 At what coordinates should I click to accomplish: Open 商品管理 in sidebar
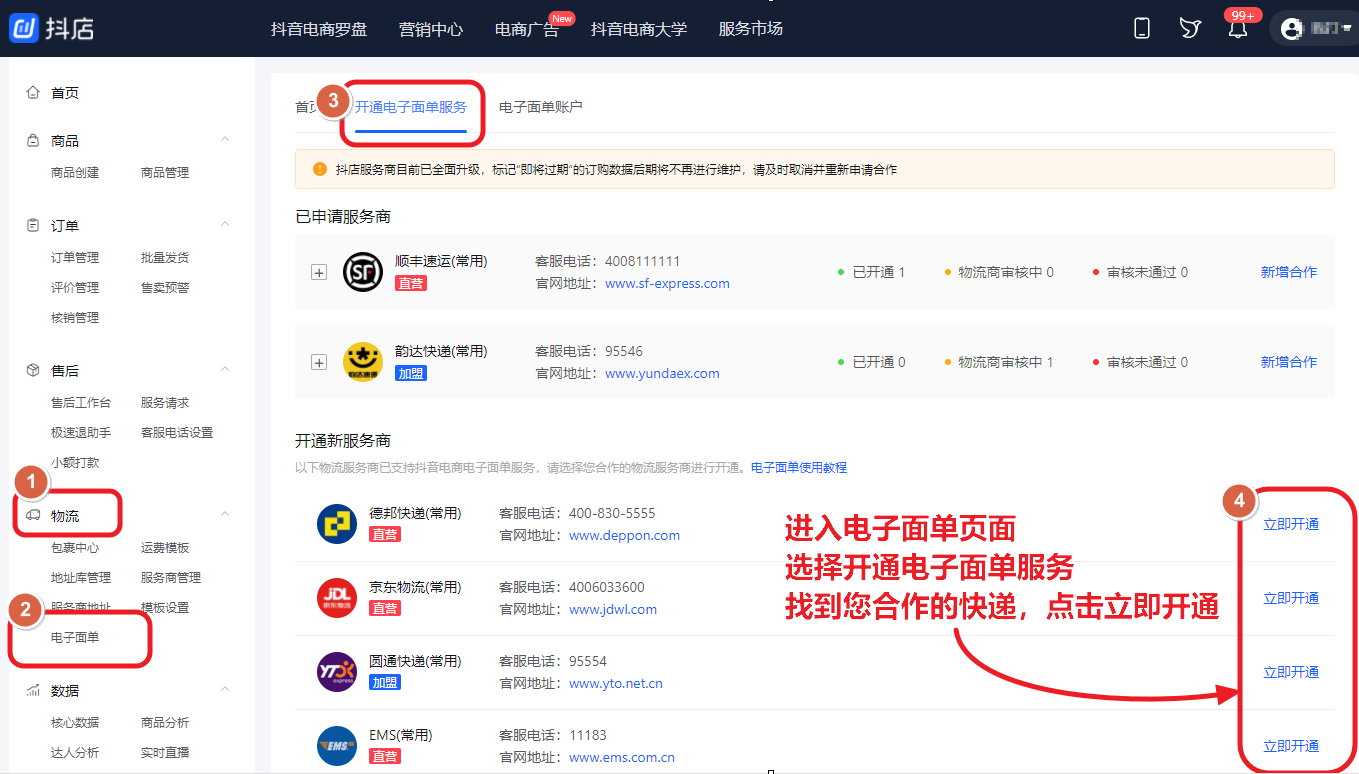tap(165, 172)
